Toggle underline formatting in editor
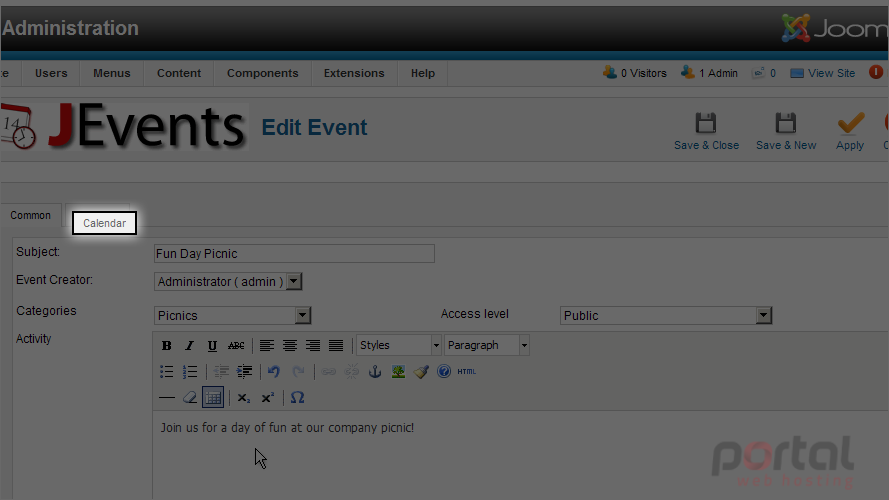Image resolution: width=889 pixels, height=500 pixels. click(212, 345)
